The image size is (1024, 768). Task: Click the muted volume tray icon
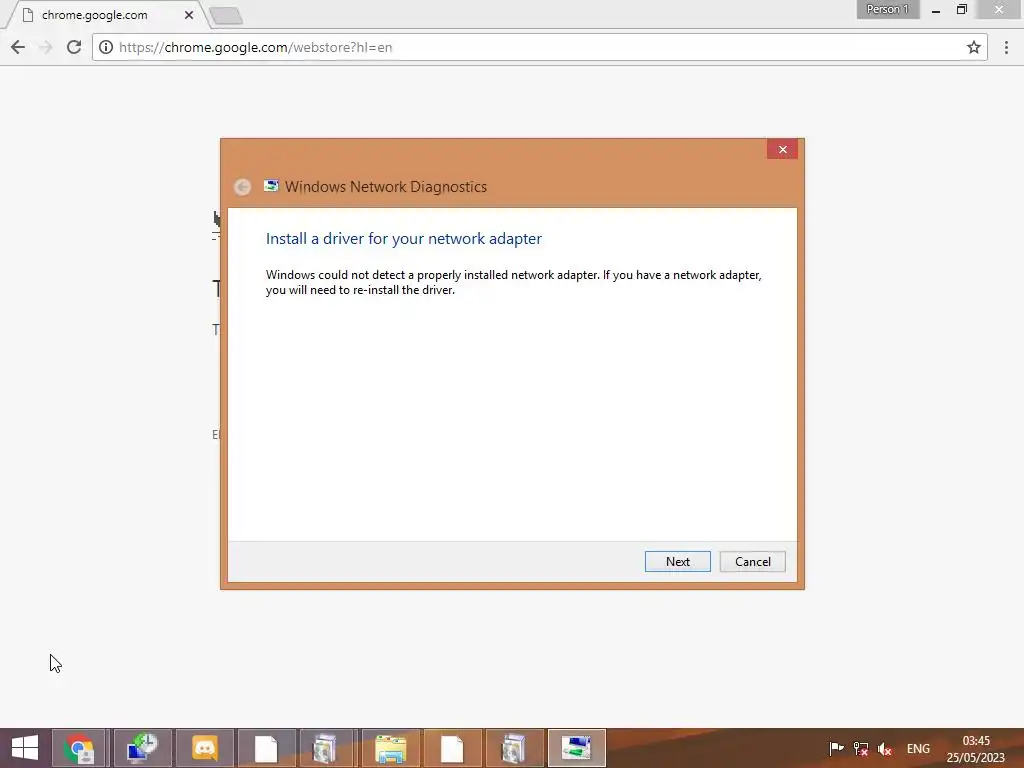(885, 749)
